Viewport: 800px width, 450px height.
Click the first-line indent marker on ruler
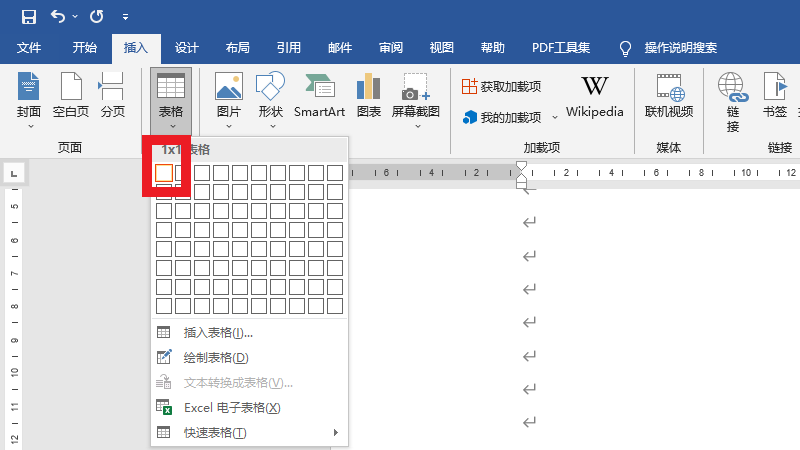(x=521, y=166)
